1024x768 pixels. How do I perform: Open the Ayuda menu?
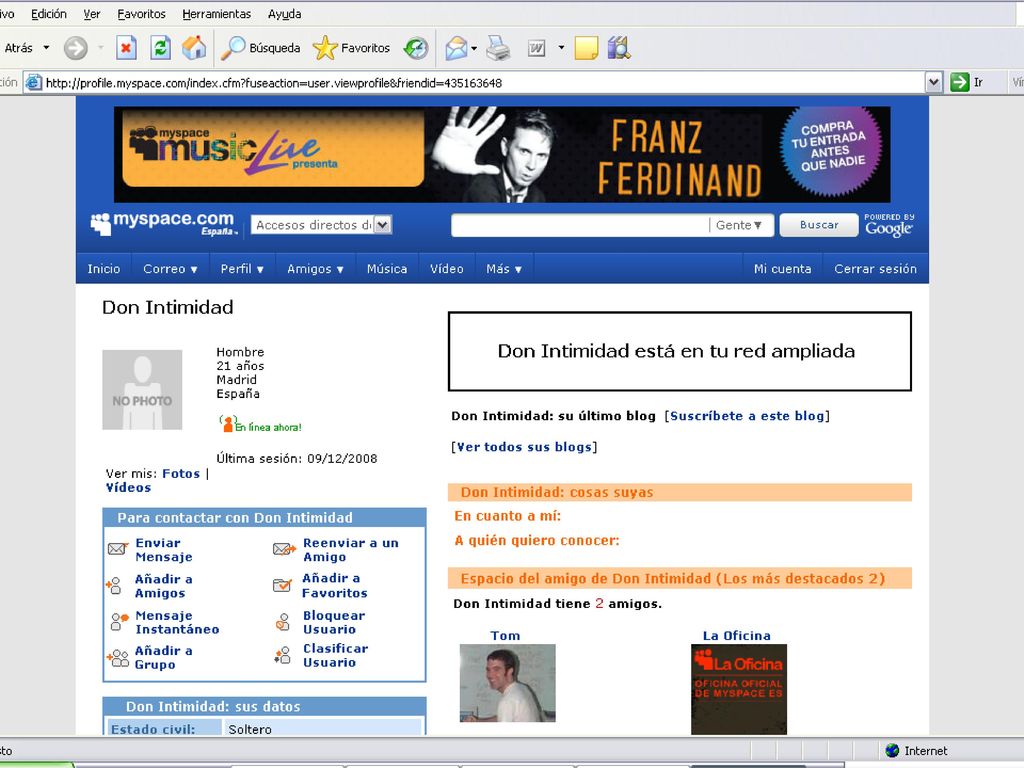pos(285,14)
